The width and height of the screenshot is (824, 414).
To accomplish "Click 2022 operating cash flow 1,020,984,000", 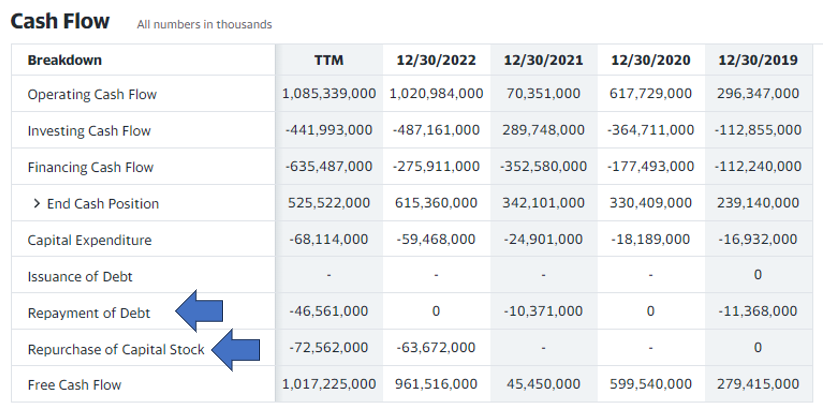I will [x=436, y=94].
